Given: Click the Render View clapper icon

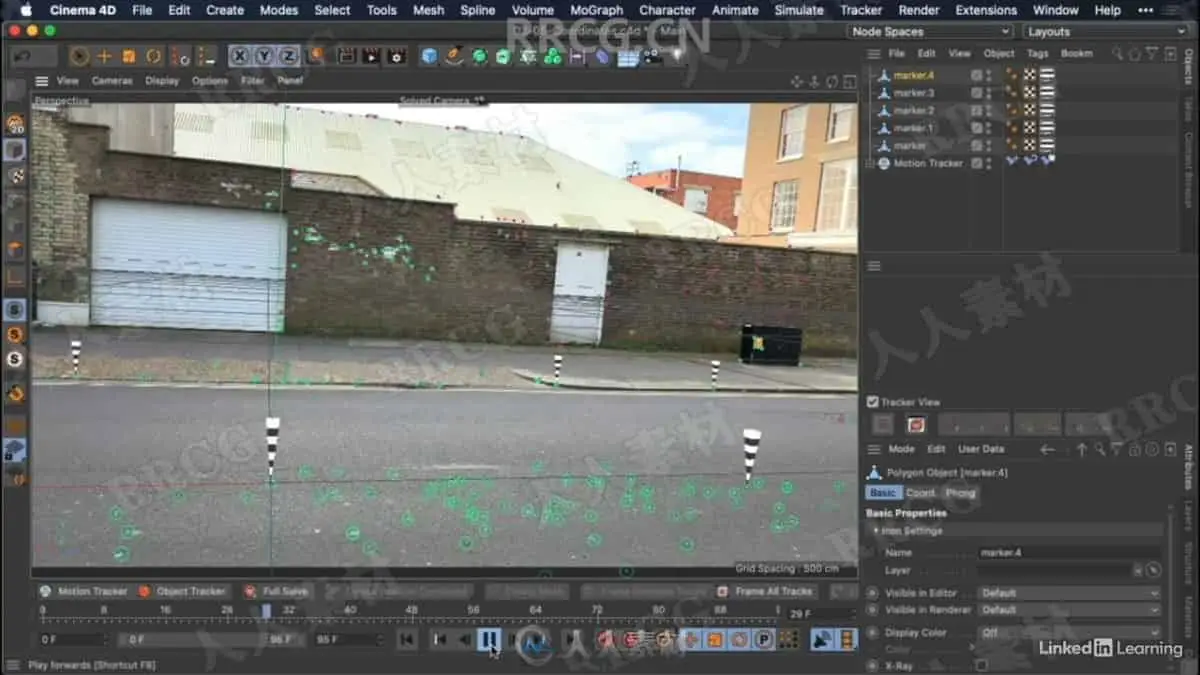Looking at the screenshot, I should pyautogui.click(x=347, y=56).
